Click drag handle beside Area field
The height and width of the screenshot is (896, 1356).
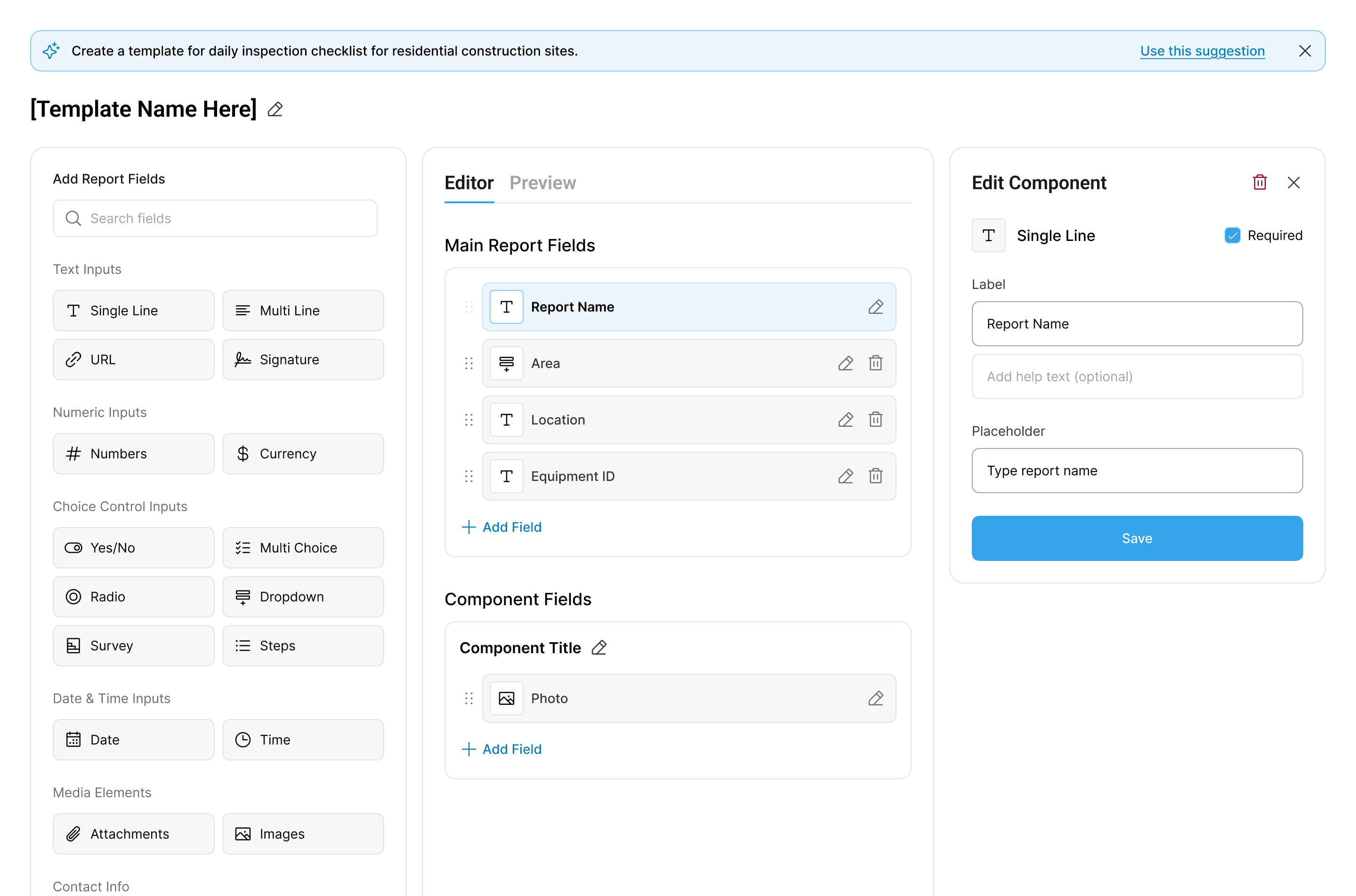pyautogui.click(x=469, y=363)
